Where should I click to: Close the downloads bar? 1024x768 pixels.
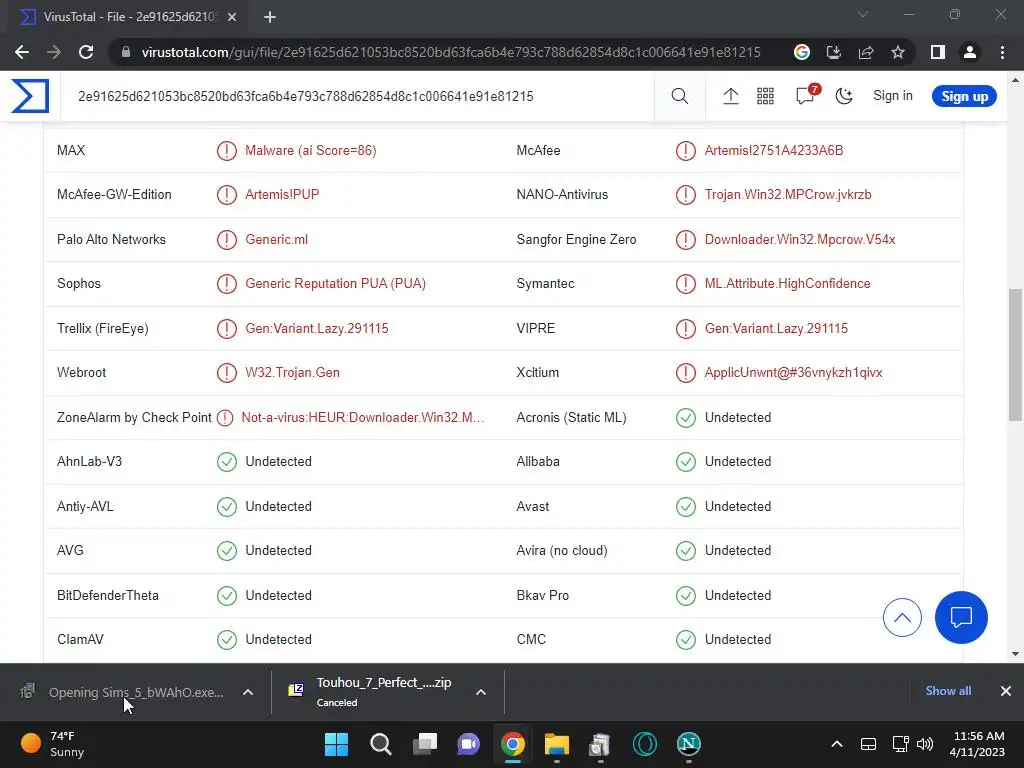coord(1006,691)
